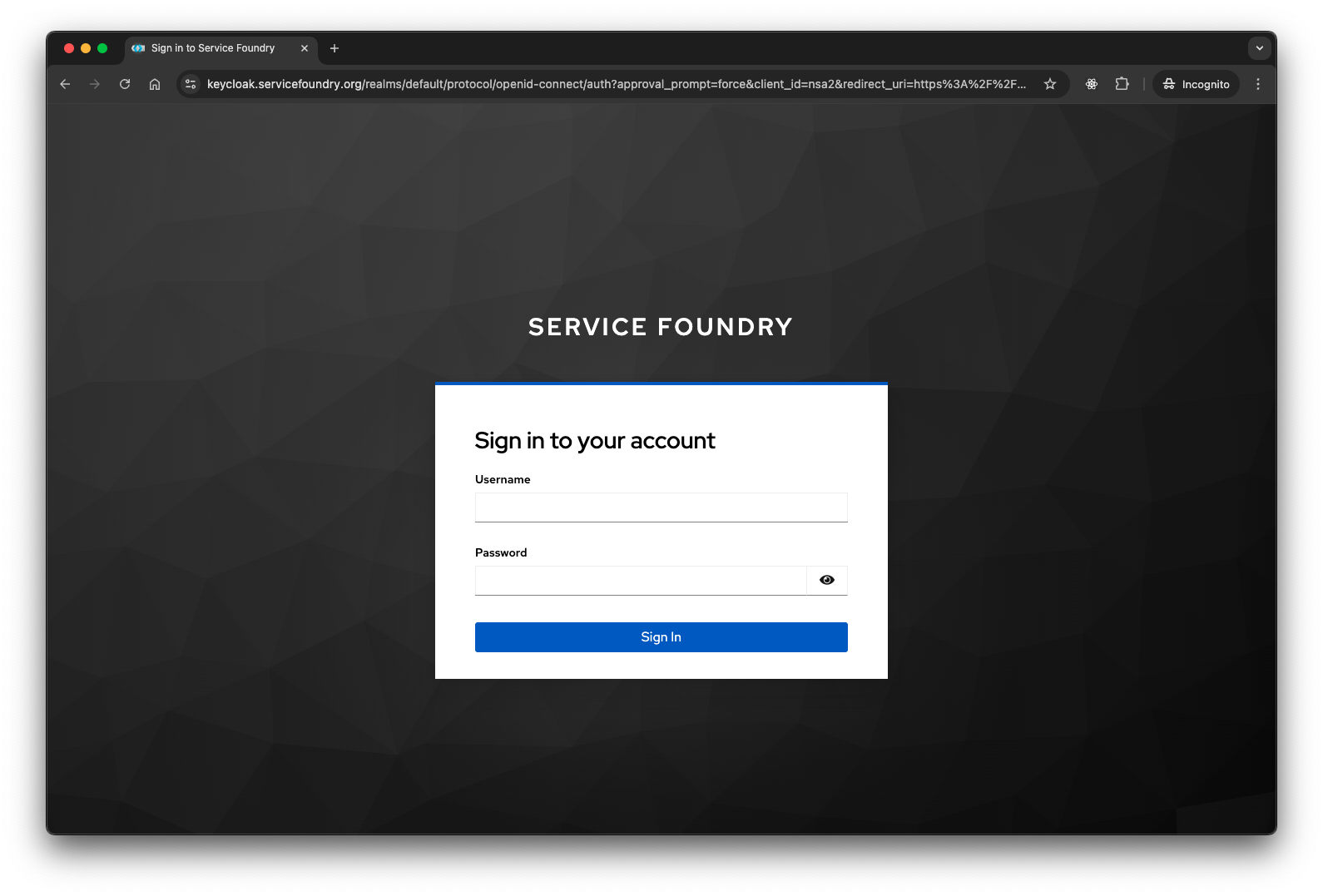Open Chrome three-dot menu
Image resolution: width=1323 pixels, height=896 pixels.
(x=1258, y=84)
